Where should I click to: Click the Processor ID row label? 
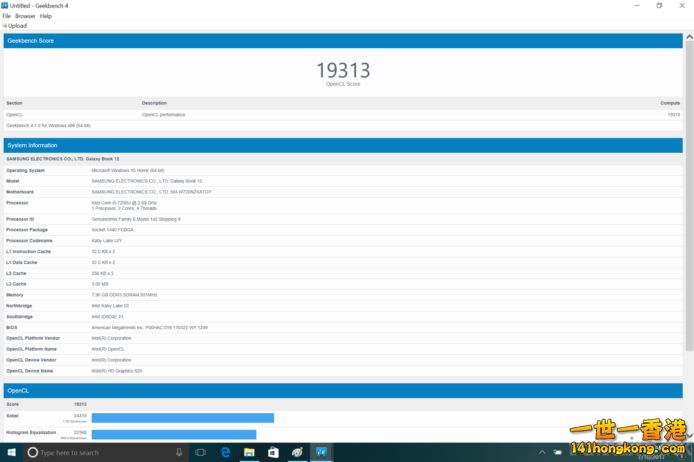click(x=20, y=219)
